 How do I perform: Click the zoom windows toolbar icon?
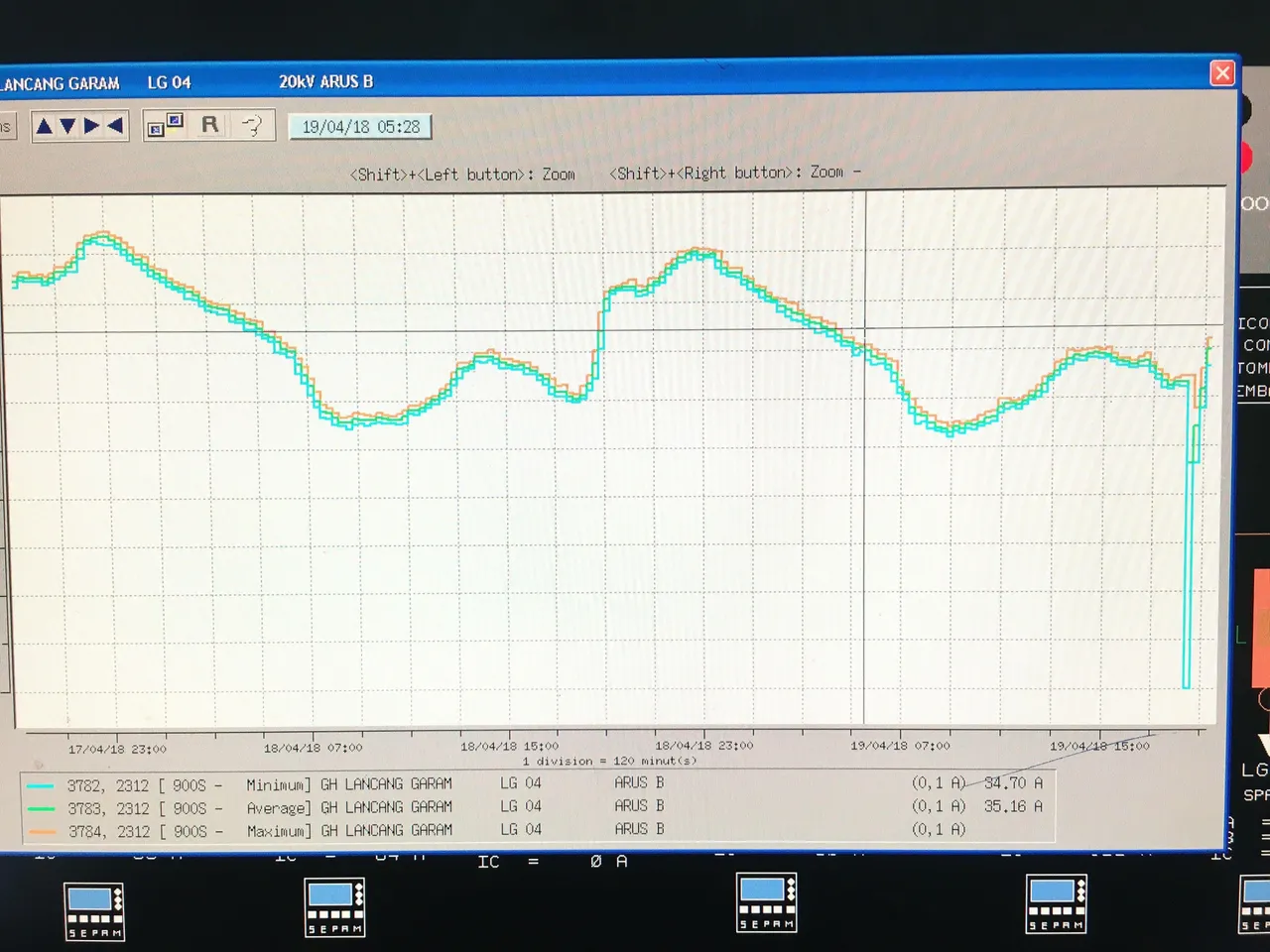click(166, 125)
